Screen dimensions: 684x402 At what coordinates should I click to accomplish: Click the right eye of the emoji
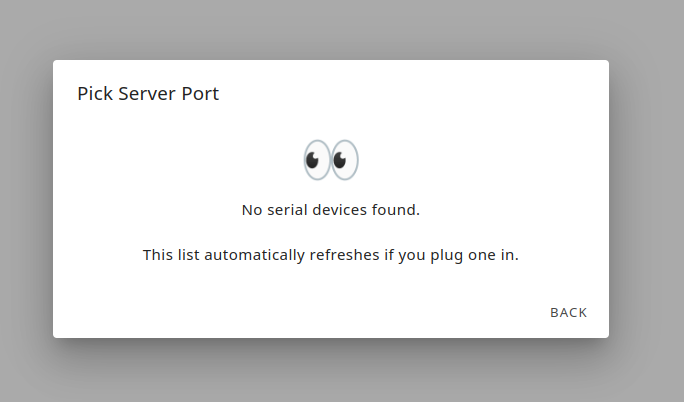pos(345,160)
